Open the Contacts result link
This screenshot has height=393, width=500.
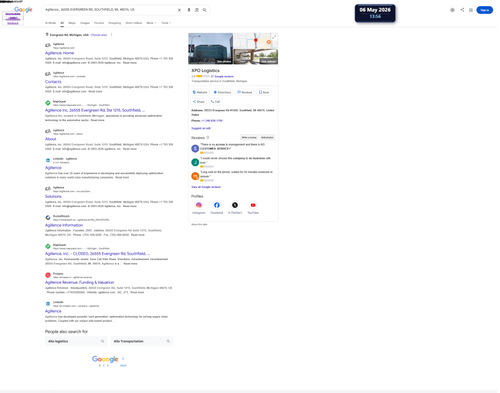click(x=53, y=82)
